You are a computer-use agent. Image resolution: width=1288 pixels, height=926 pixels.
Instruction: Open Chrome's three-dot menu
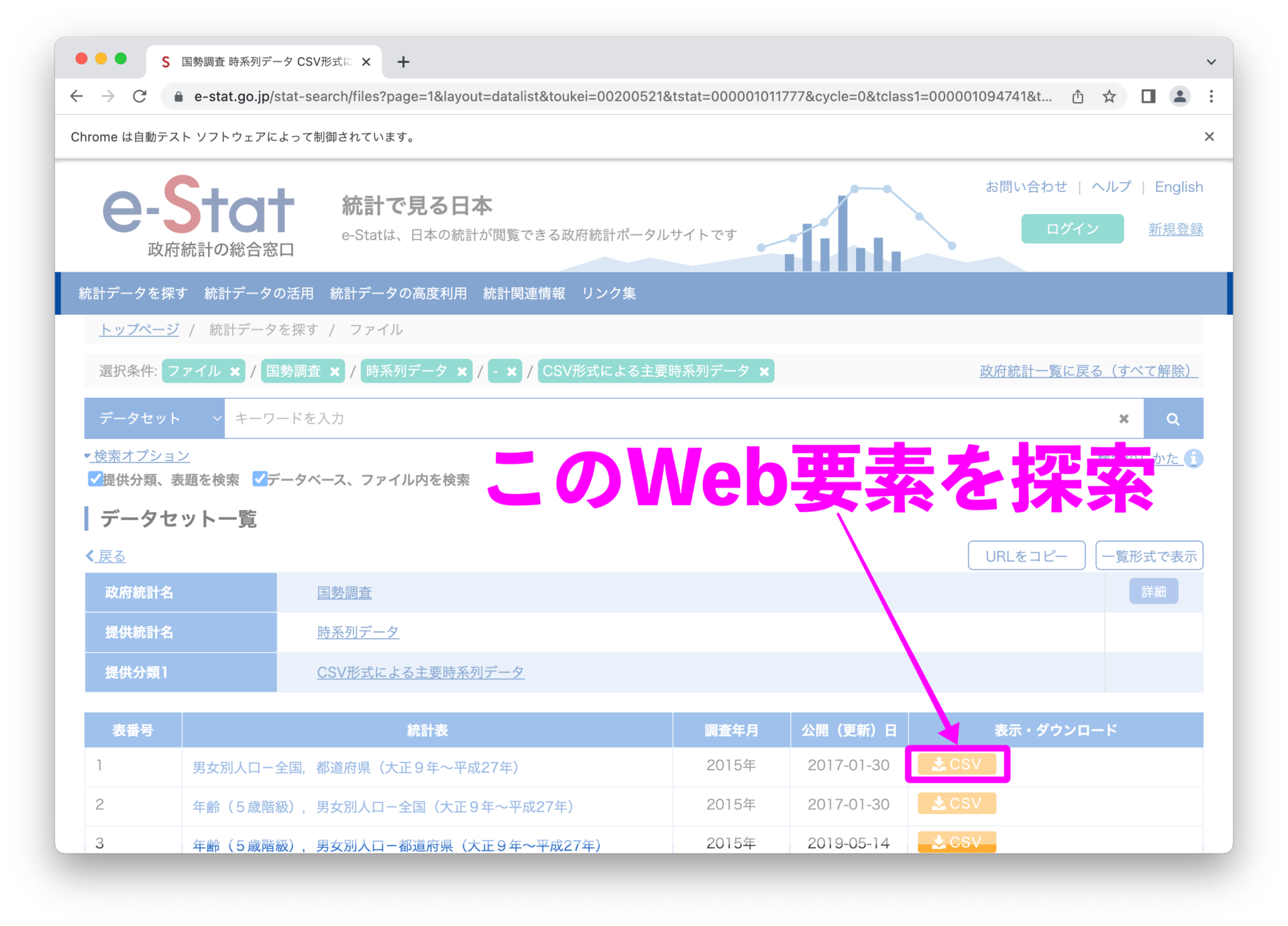pos(1211,97)
